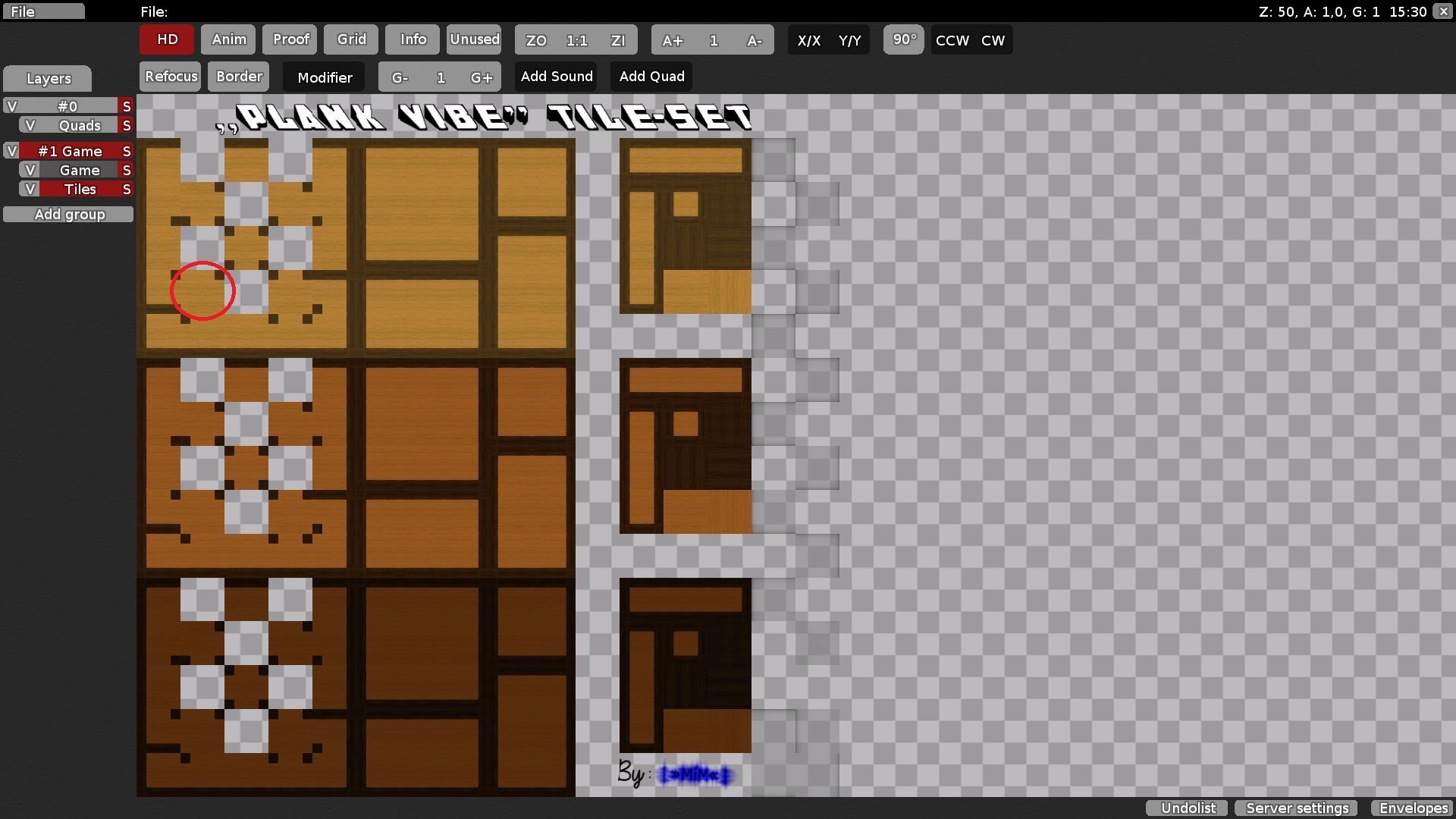The image size is (1456, 819).
Task: Toggle Anim mode on
Action: click(x=227, y=39)
